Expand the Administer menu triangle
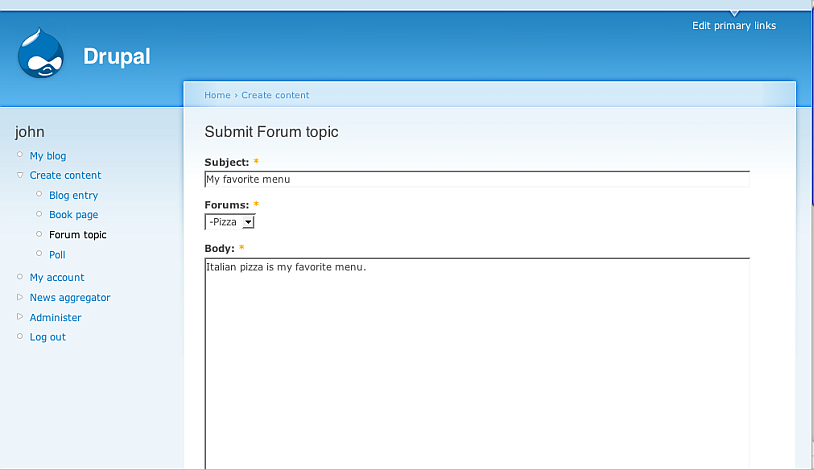This screenshot has height=470, width=814. 20,317
